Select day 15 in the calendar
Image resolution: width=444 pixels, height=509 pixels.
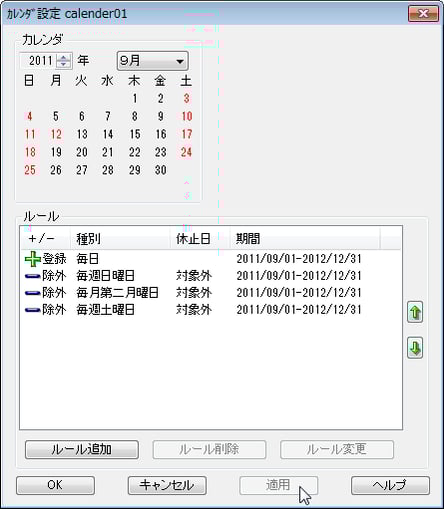135,135
